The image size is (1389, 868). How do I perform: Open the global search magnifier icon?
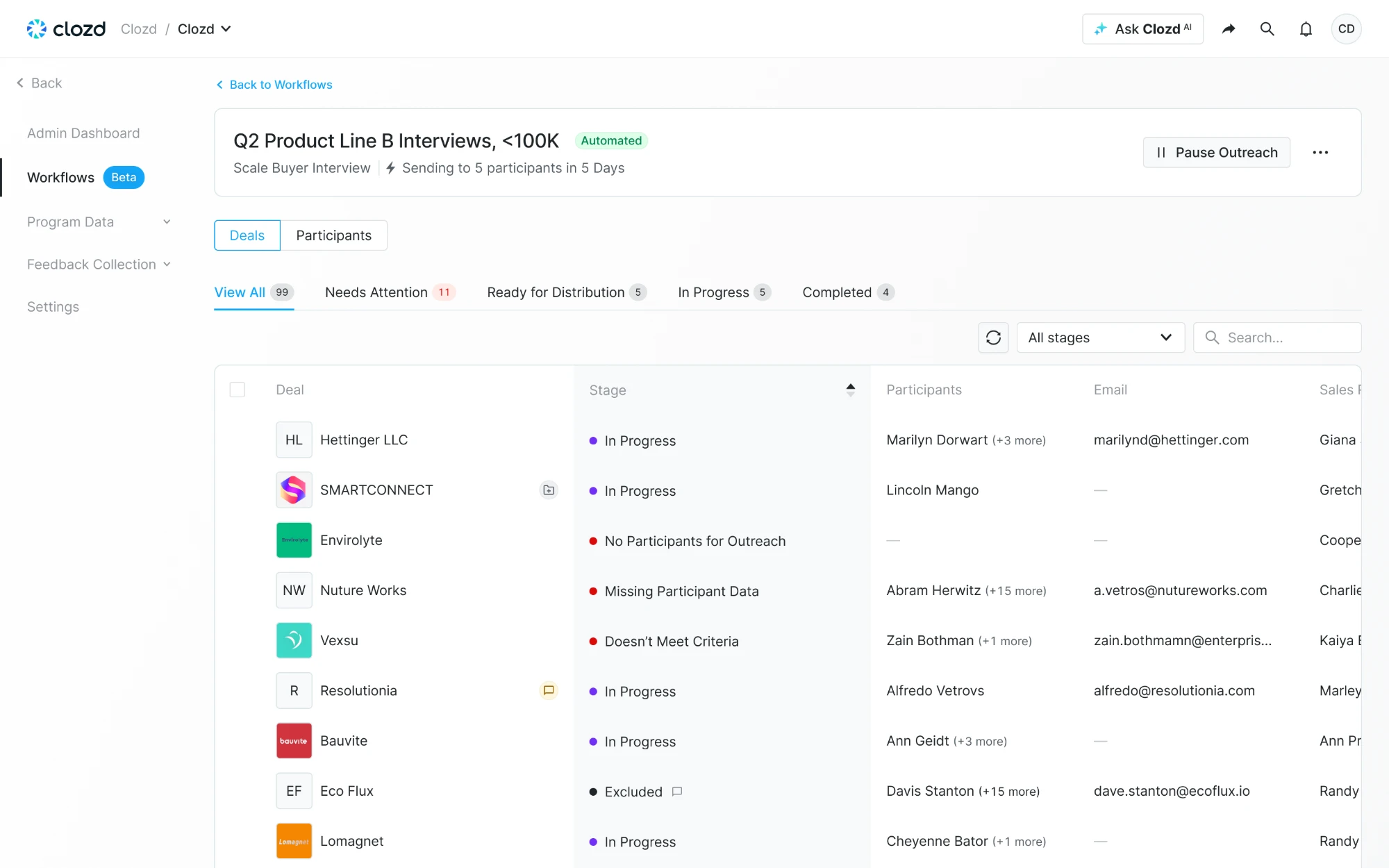point(1267,28)
